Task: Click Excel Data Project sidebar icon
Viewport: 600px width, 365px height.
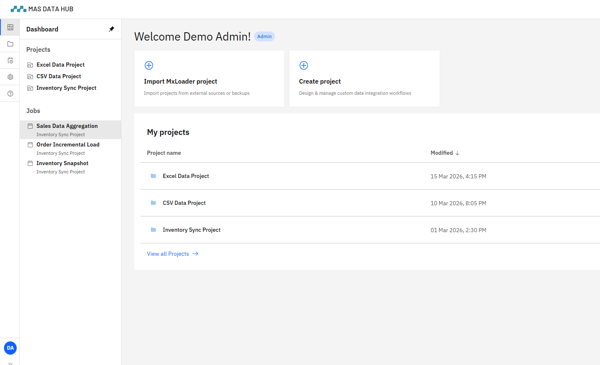Action: 30,65
